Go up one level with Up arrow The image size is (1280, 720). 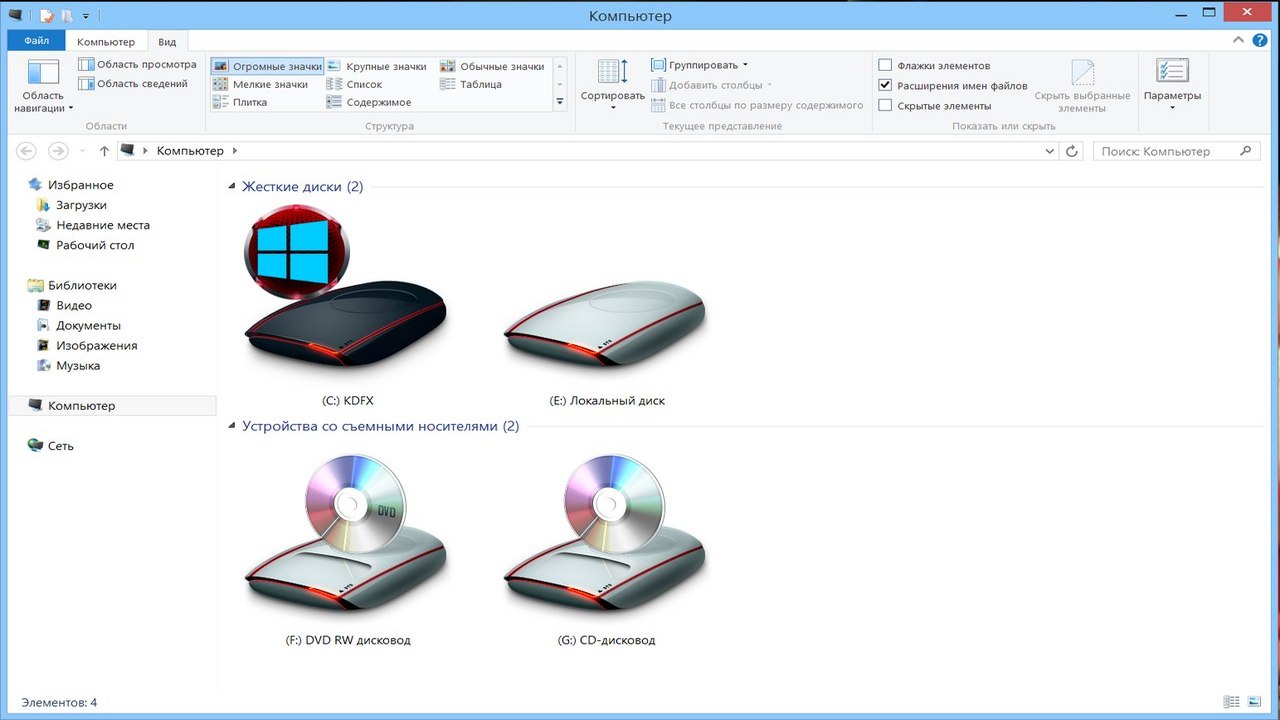[104, 151]
